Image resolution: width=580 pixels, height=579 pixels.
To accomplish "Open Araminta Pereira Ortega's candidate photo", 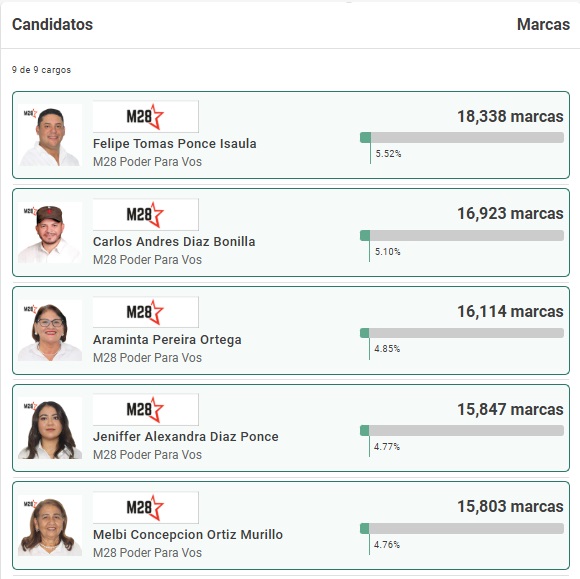I will (50, 330).
